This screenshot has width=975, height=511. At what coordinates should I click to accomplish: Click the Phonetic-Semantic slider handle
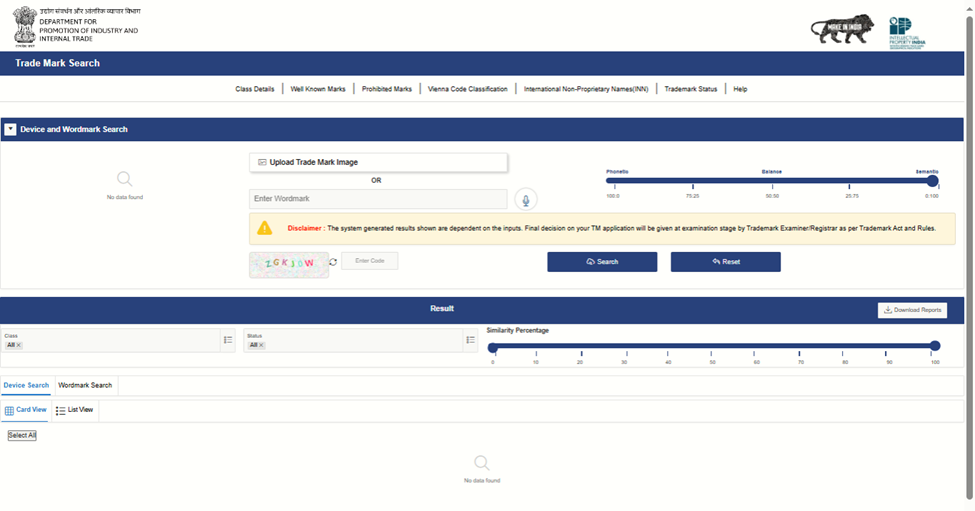[x=932, y=181]
